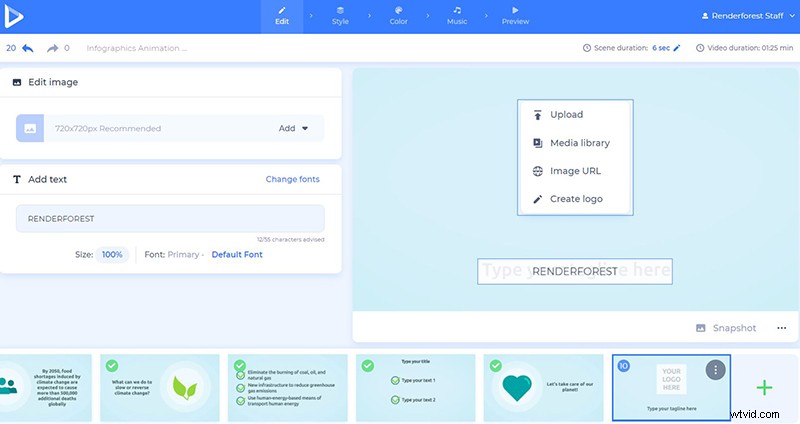Click the Image URL globe icon

click(x=537, y=171)
